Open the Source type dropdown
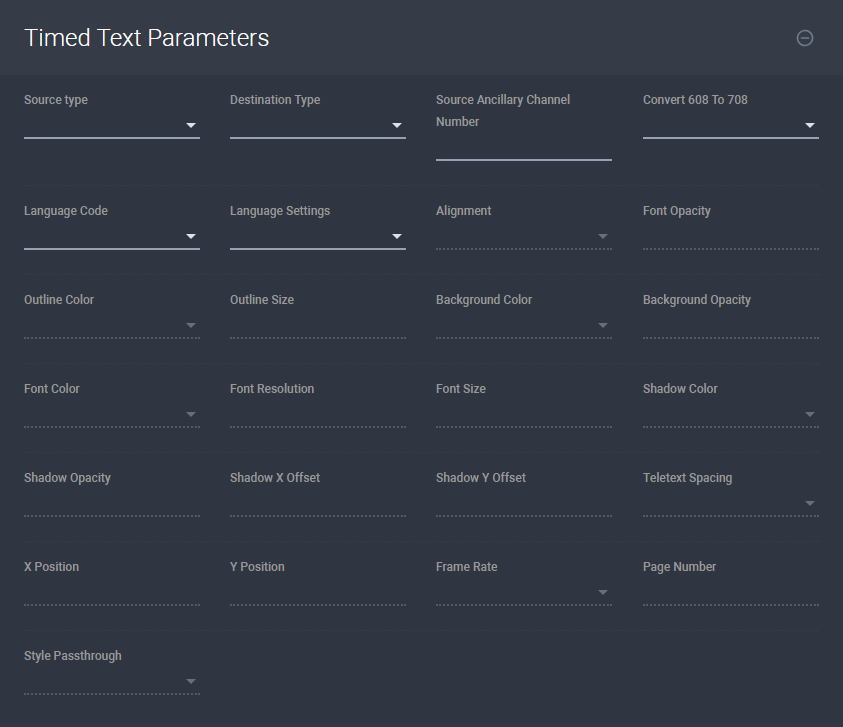This screenshot has height=727, width=843. (x=191, y=125)
